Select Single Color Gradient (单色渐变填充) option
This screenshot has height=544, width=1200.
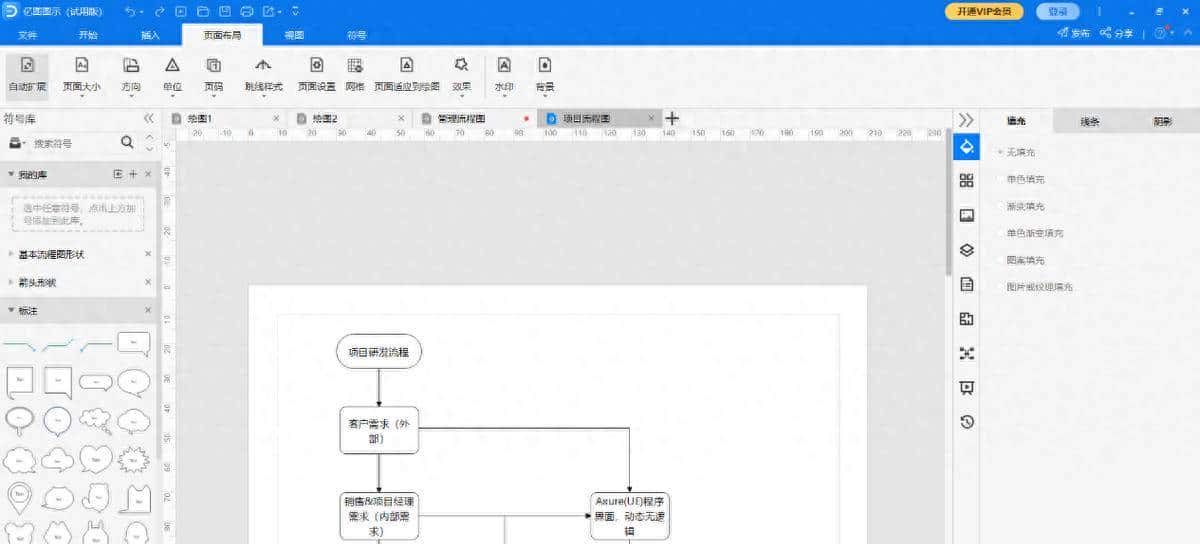tap(1032, 233)
